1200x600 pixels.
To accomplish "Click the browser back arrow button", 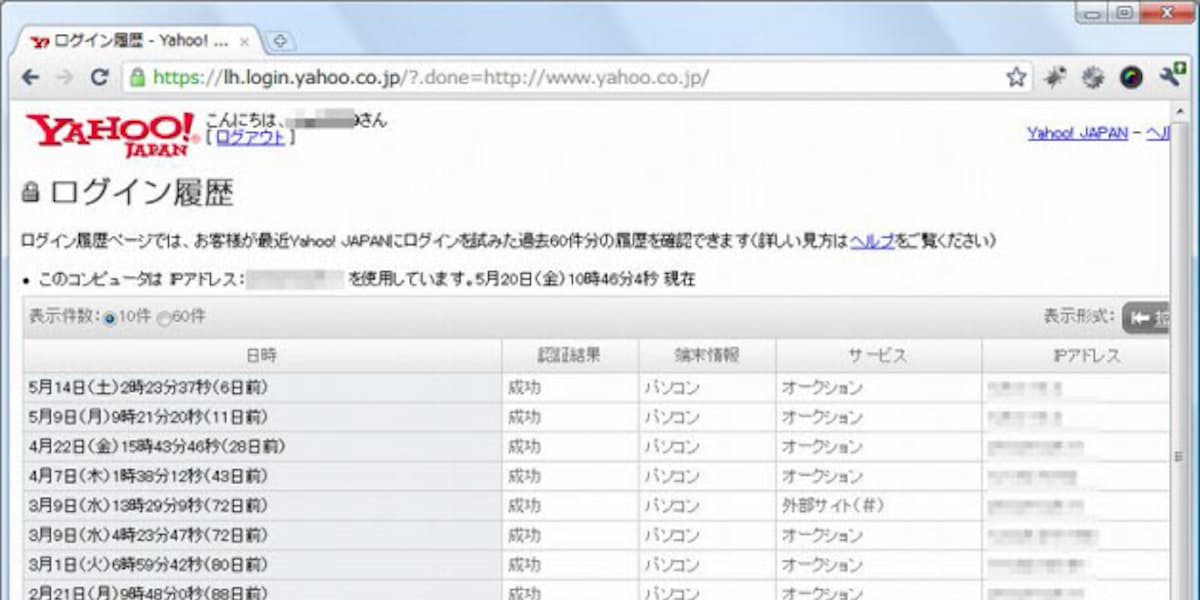I will pyautogui.click(x=31, y=78).
